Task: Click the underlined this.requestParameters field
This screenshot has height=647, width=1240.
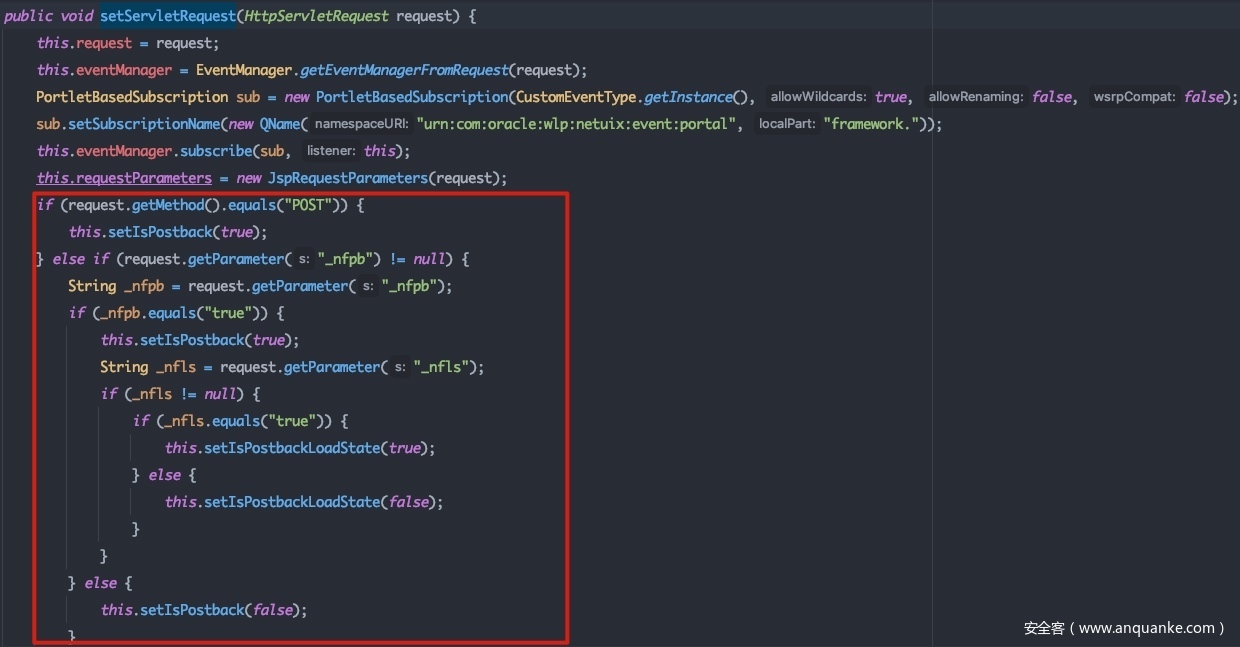Action: tap(124, 178)
